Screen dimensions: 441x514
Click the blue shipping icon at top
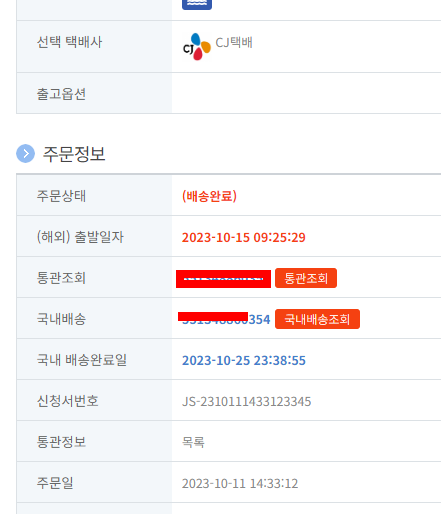click(197, 4)
